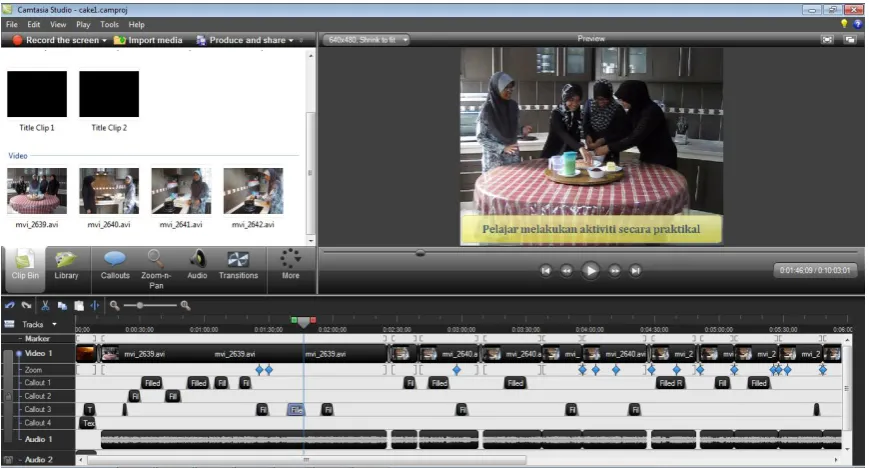This screenshot has width=869, height=468.
Task: Click the Video 1 track radio dot
Action: point(18,353)
